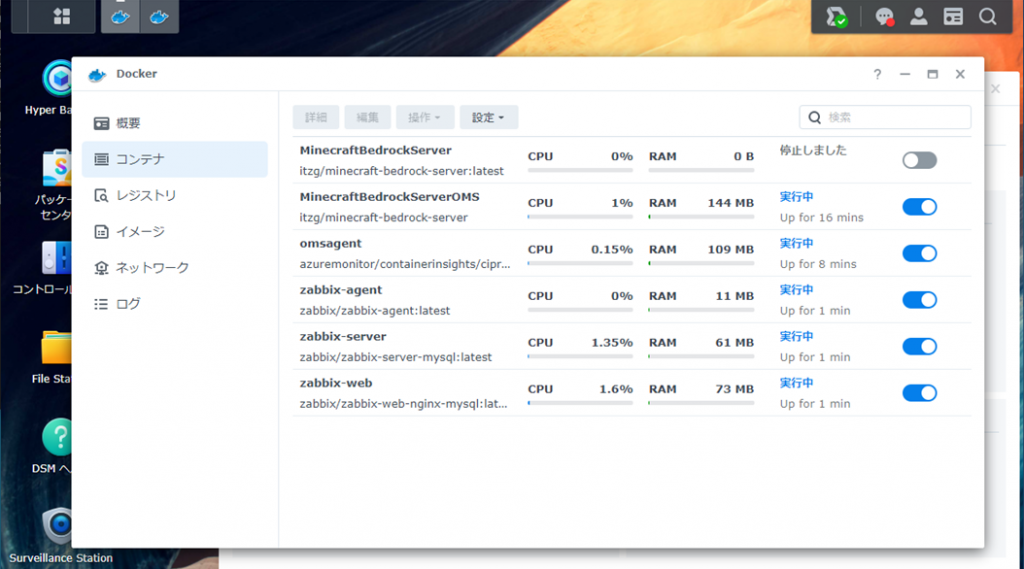Open the upload status icon with green check
The image size is (1024, 569).
coord(837,17)
